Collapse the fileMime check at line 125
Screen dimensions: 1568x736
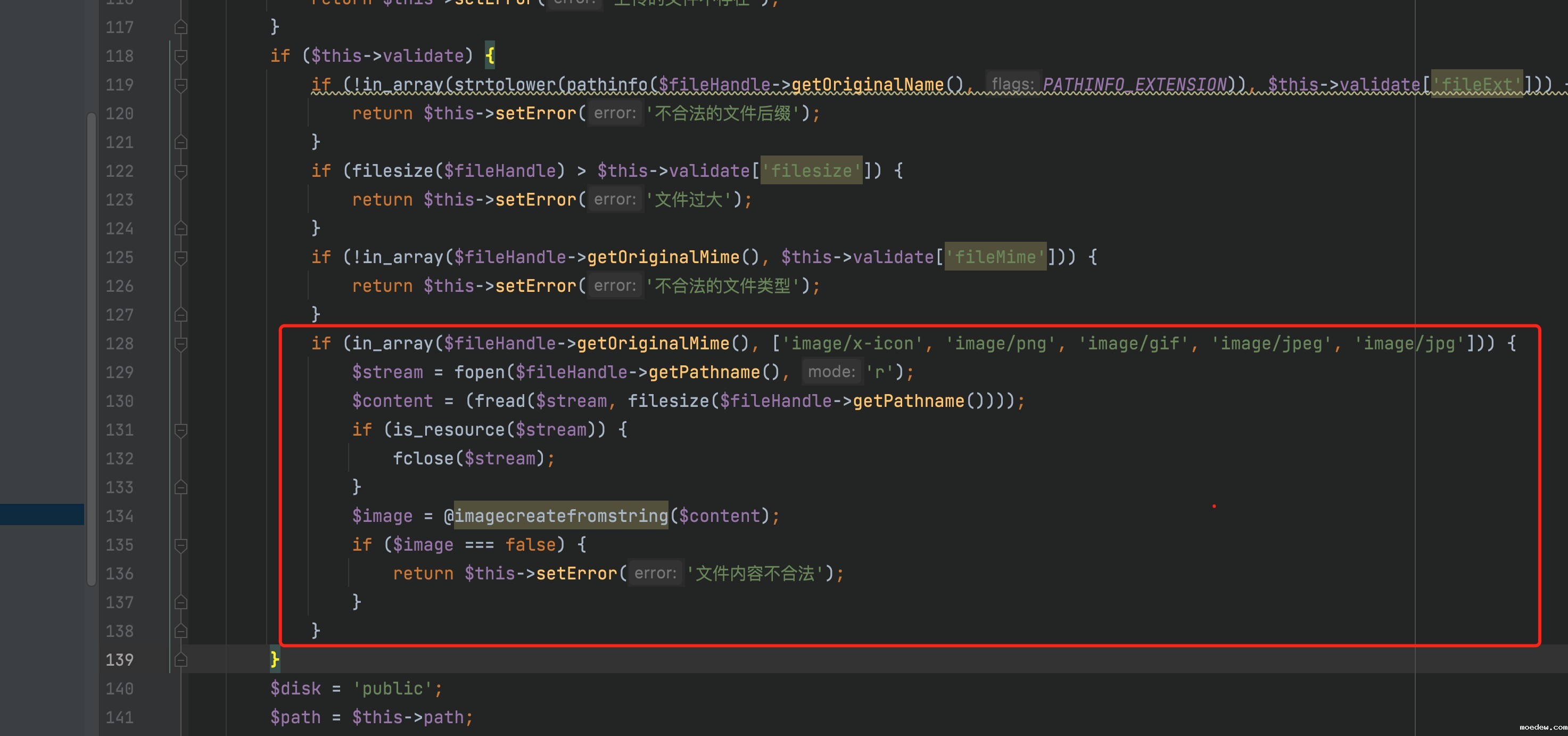(180, 258)
